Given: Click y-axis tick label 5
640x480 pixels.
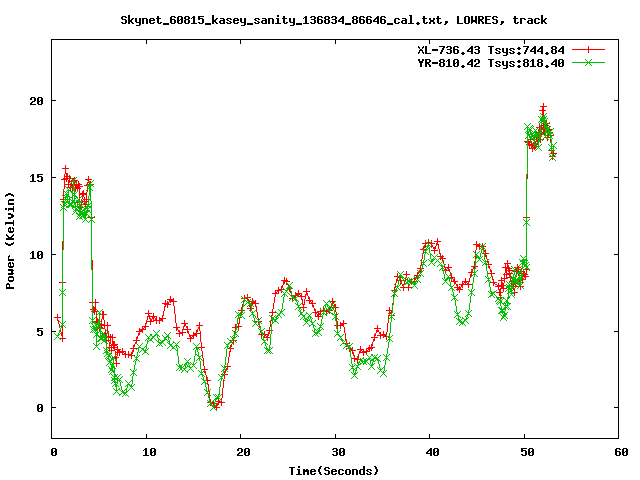Looking at the screenshot, I should (x=40, y=331).
